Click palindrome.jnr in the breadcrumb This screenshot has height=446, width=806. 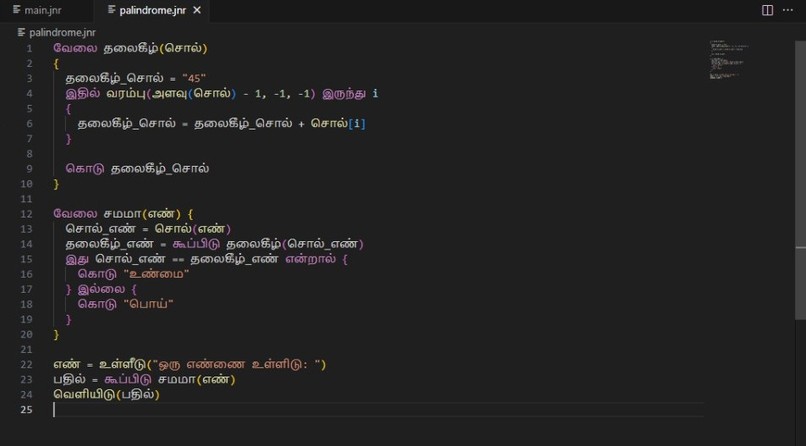pos(62,32)
